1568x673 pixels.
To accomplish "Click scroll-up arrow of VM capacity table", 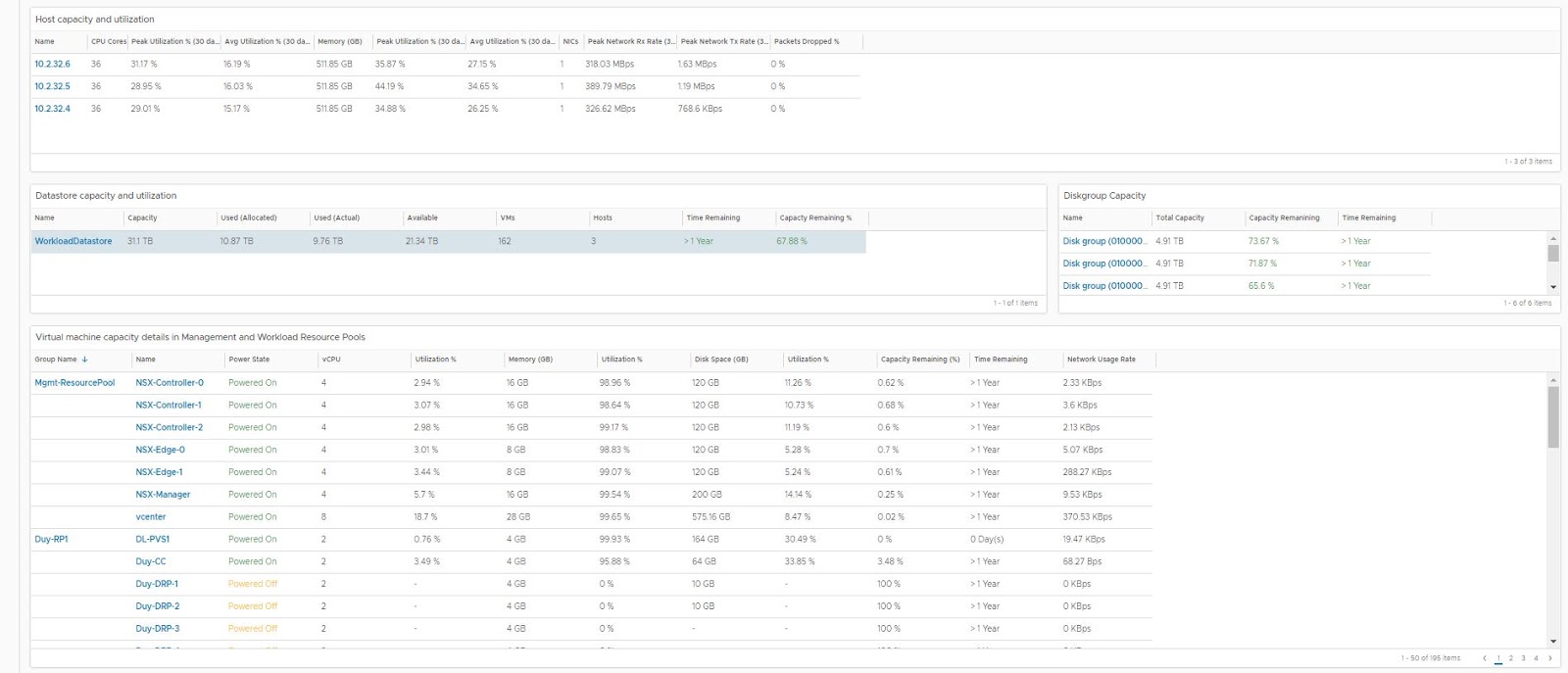I will click(1553, 380).
